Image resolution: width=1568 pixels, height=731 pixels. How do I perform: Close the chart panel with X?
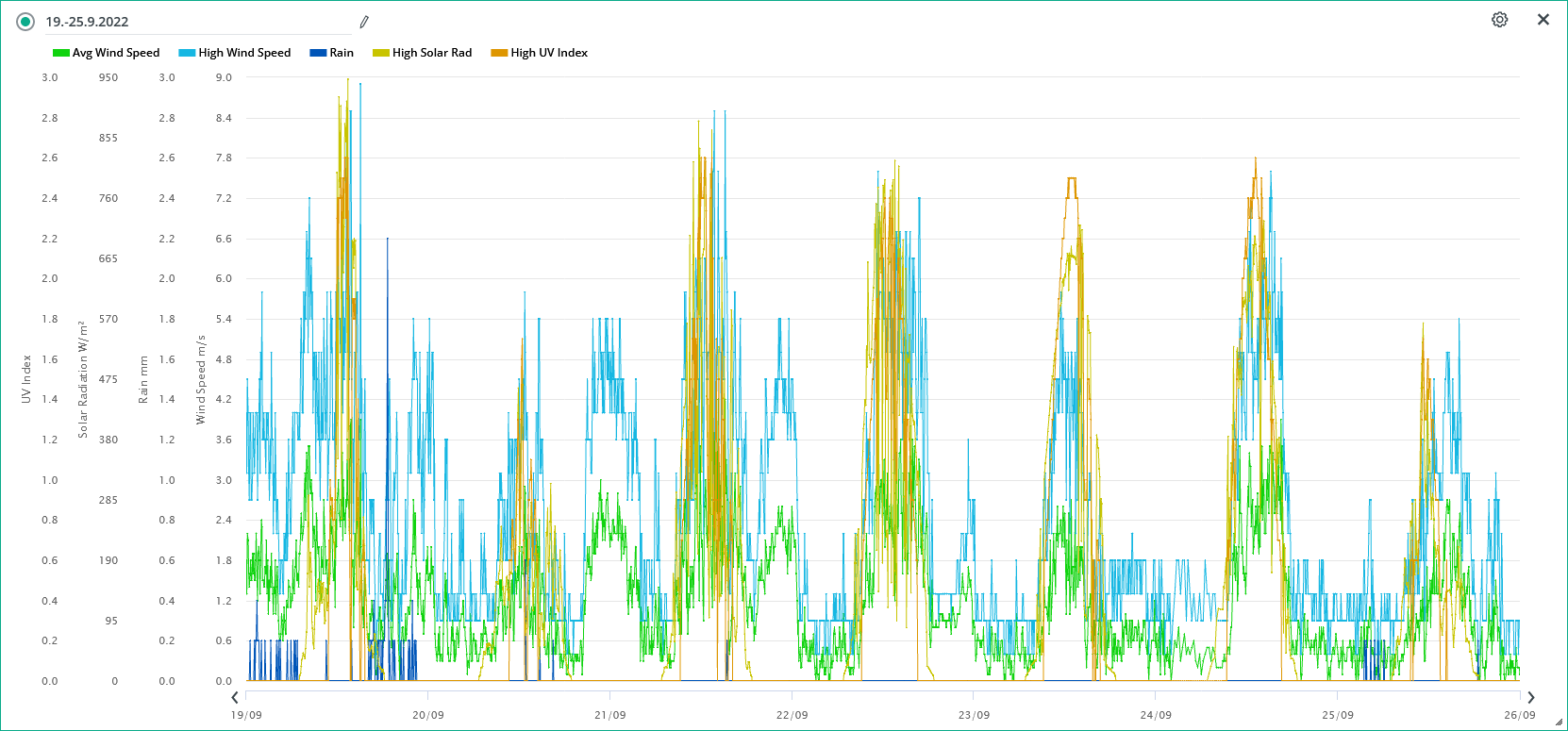pyautogui.click(x=1543, y=20)
